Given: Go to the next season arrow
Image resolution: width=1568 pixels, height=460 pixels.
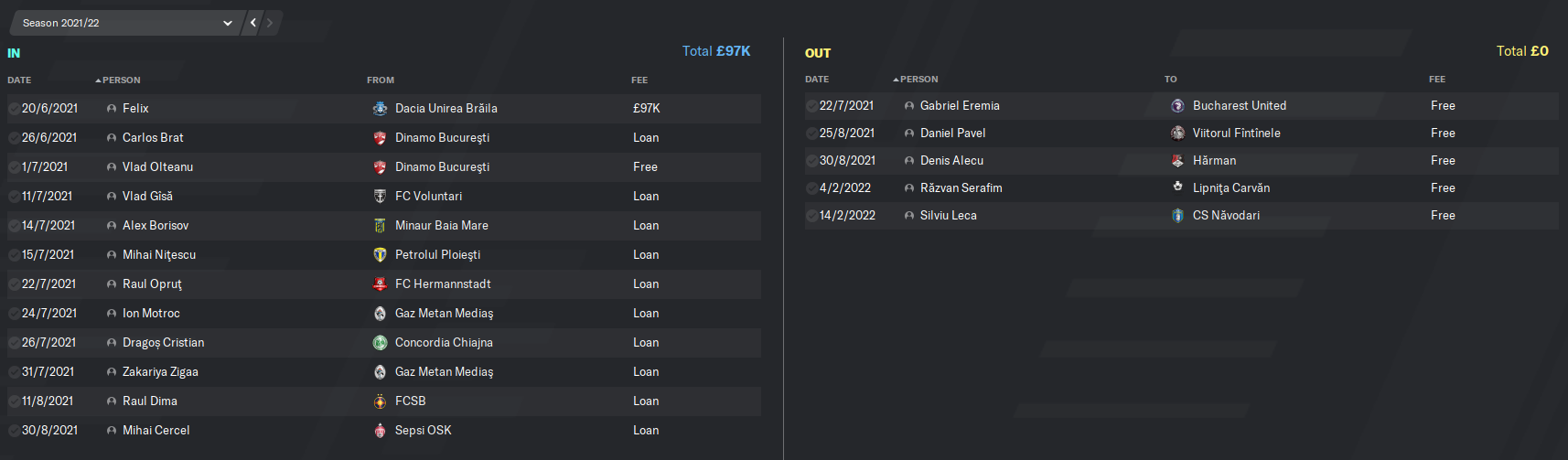Looking at the screenshot, I should (x=270, y=23).
